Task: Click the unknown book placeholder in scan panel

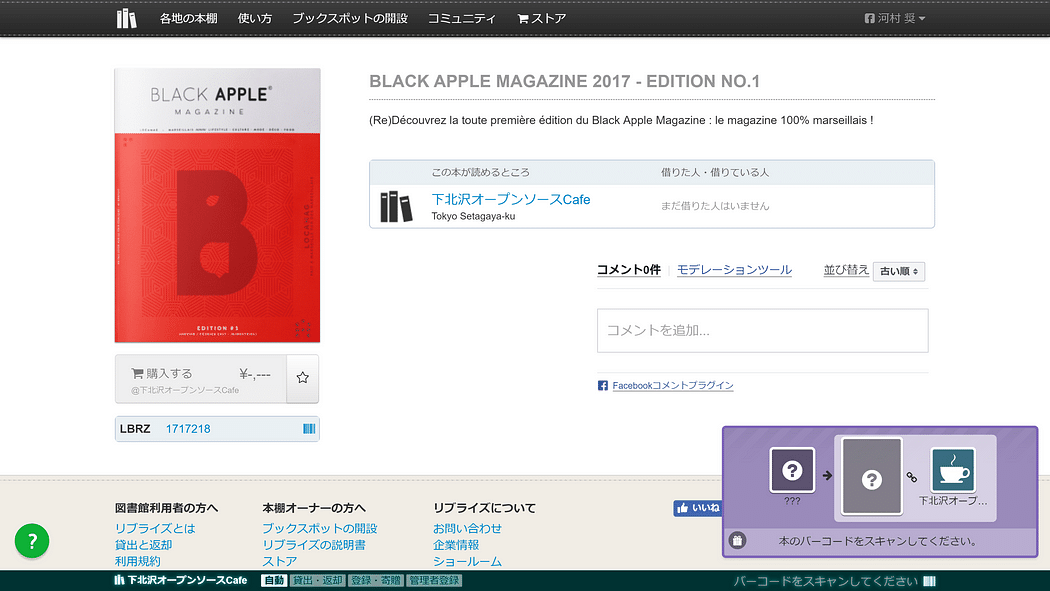Action: point(871,477)
